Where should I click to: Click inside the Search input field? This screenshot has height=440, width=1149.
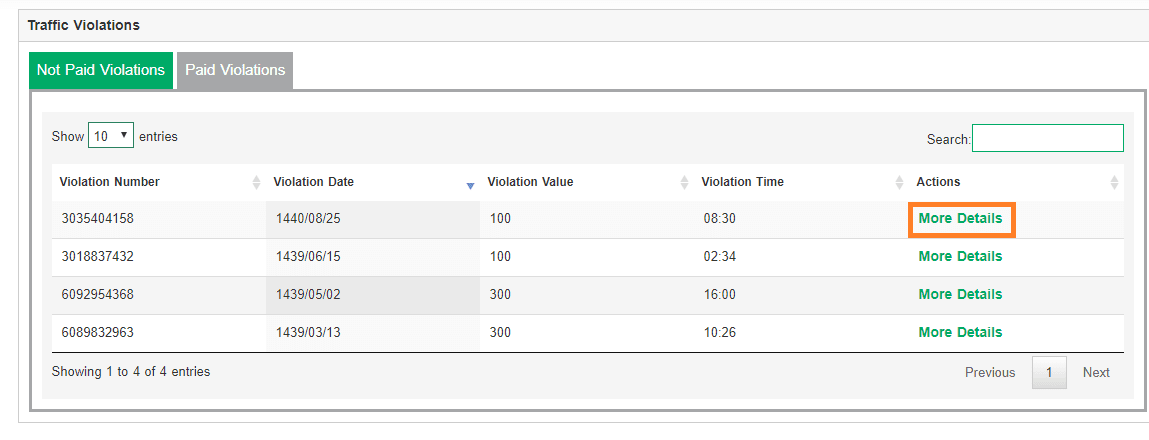[1047, 138]
